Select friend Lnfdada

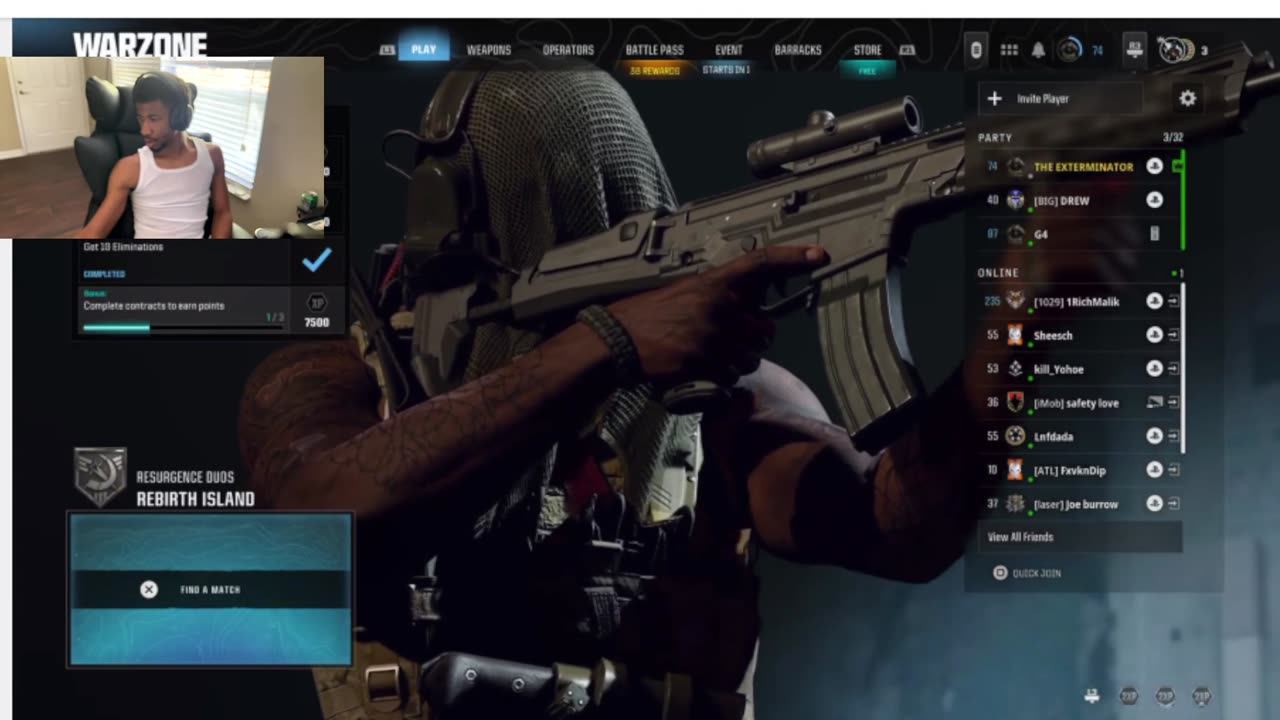pyautogui.click(x=1080, y=436)
